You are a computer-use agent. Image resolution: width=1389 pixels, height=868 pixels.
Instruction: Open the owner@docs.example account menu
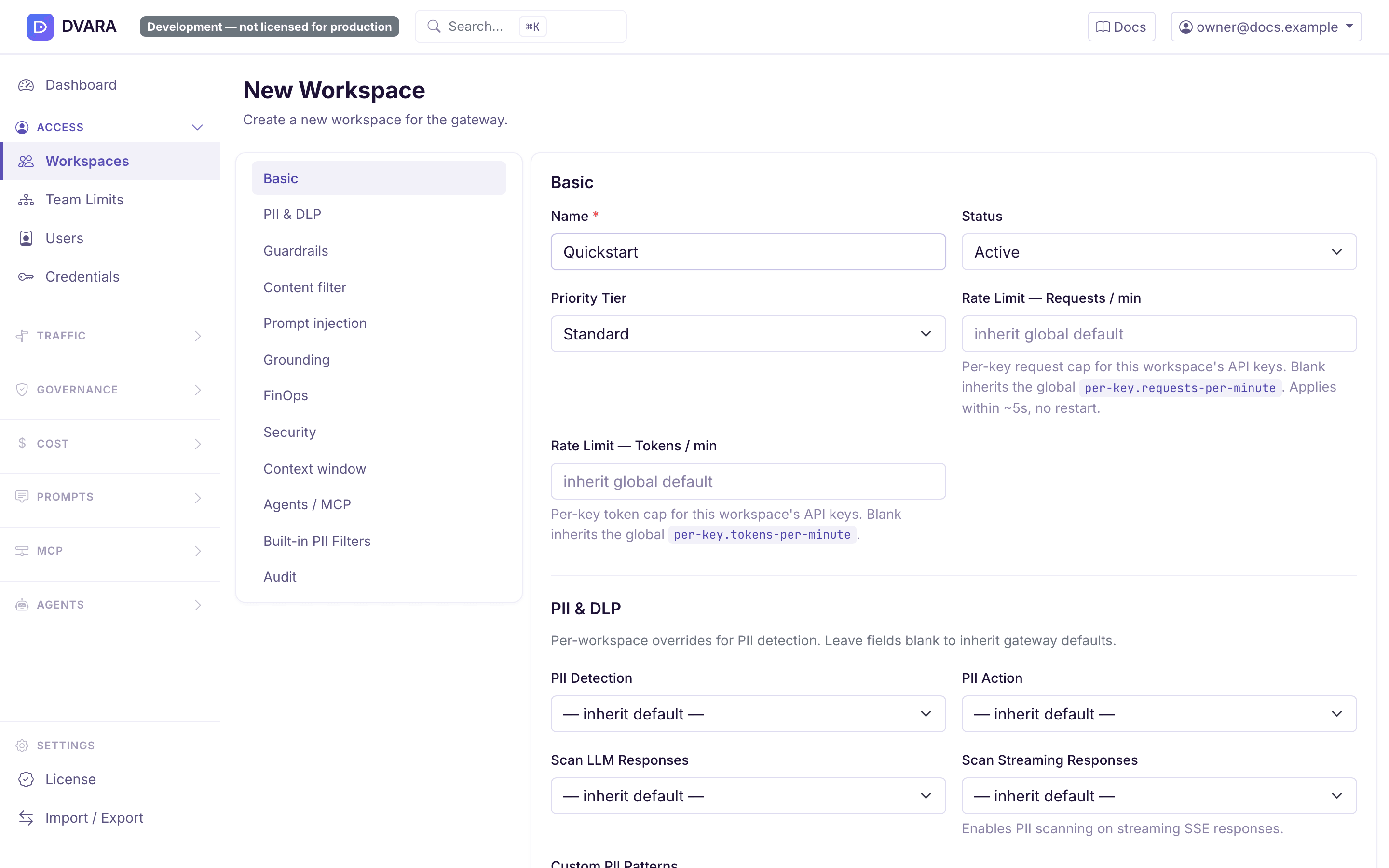pyautogui.click(x=1266, y=27)
